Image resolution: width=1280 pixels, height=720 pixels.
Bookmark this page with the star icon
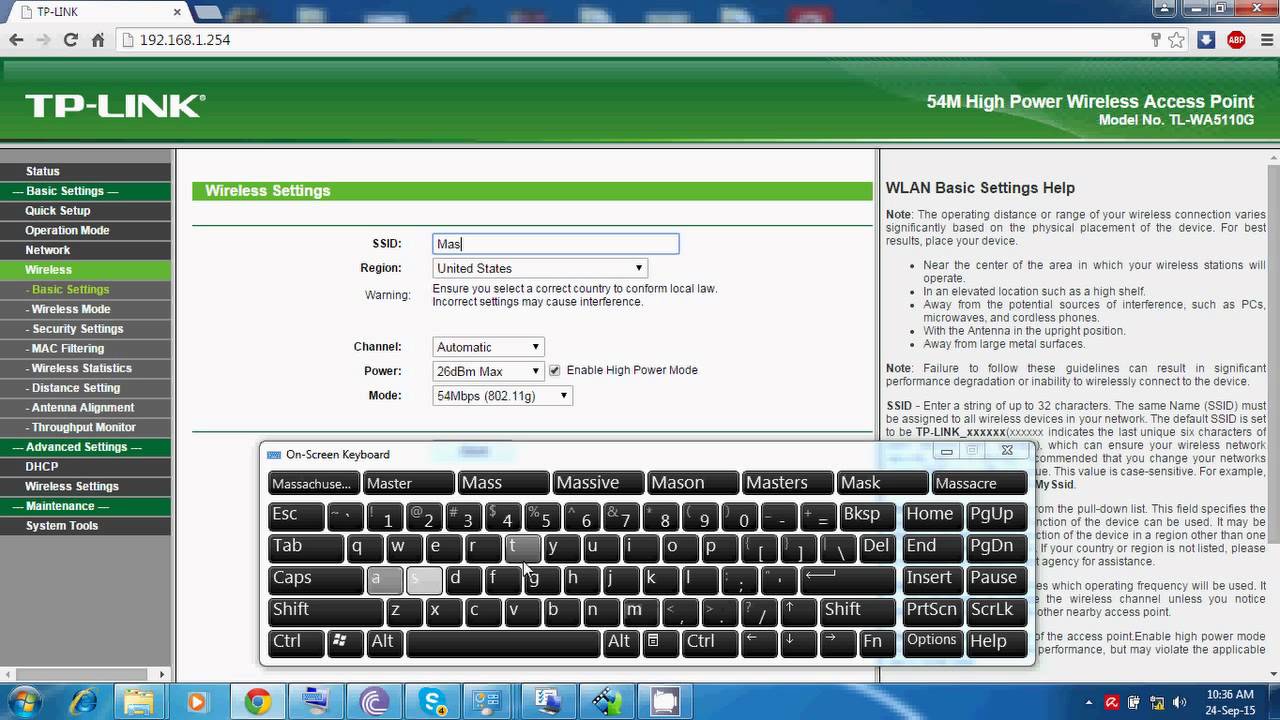1177,40
